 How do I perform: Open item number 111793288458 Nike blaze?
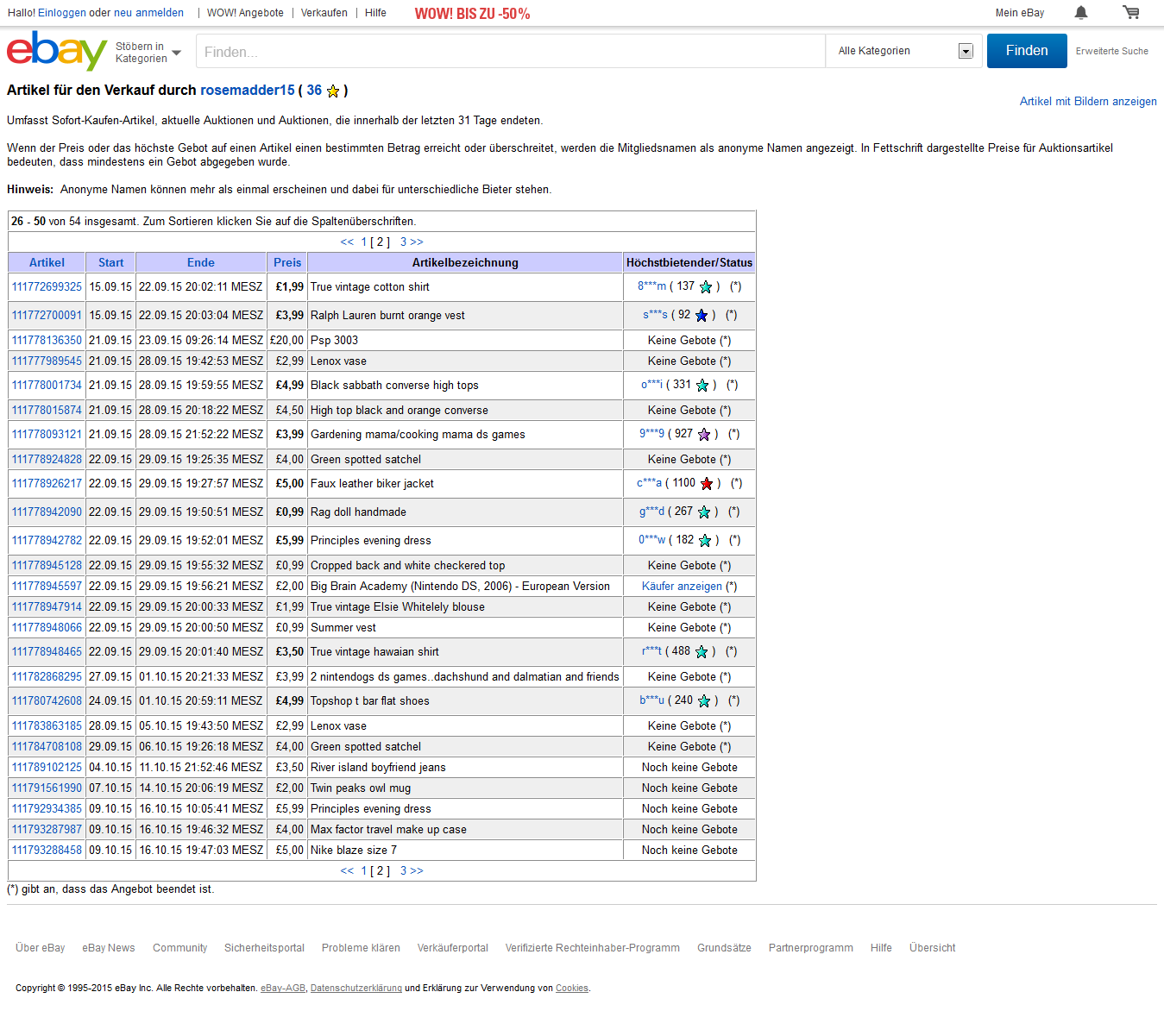[x=47, y=850]
